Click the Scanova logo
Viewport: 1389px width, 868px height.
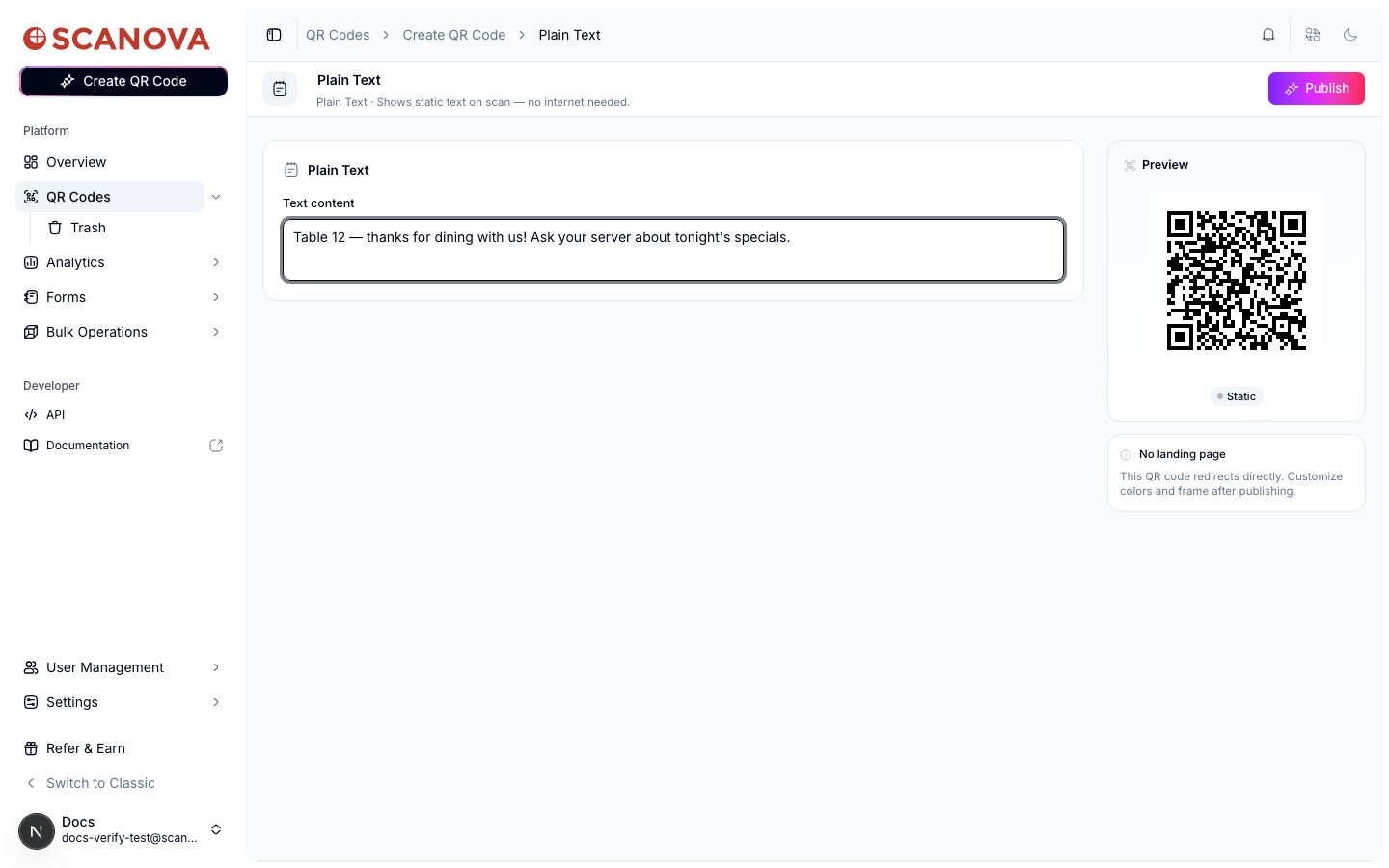pos(117,39)
